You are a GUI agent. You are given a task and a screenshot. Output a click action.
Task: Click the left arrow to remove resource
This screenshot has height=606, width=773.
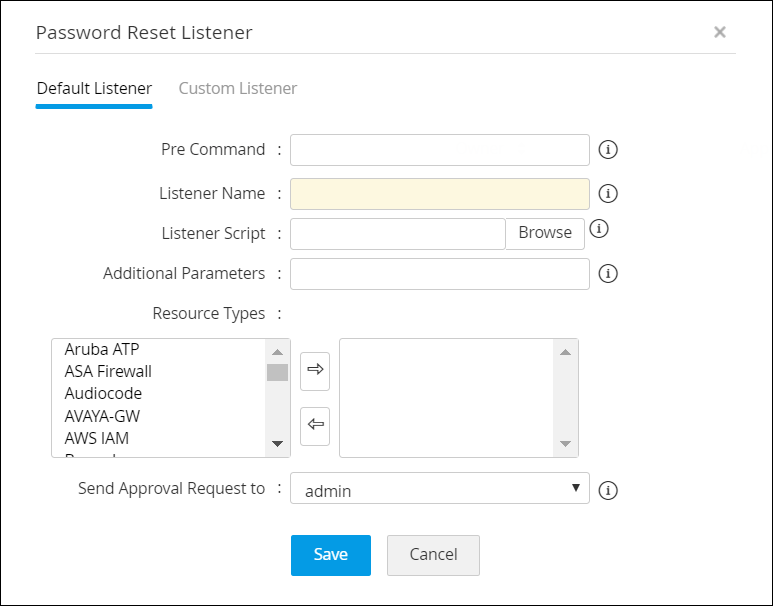[x=316, y=425]
